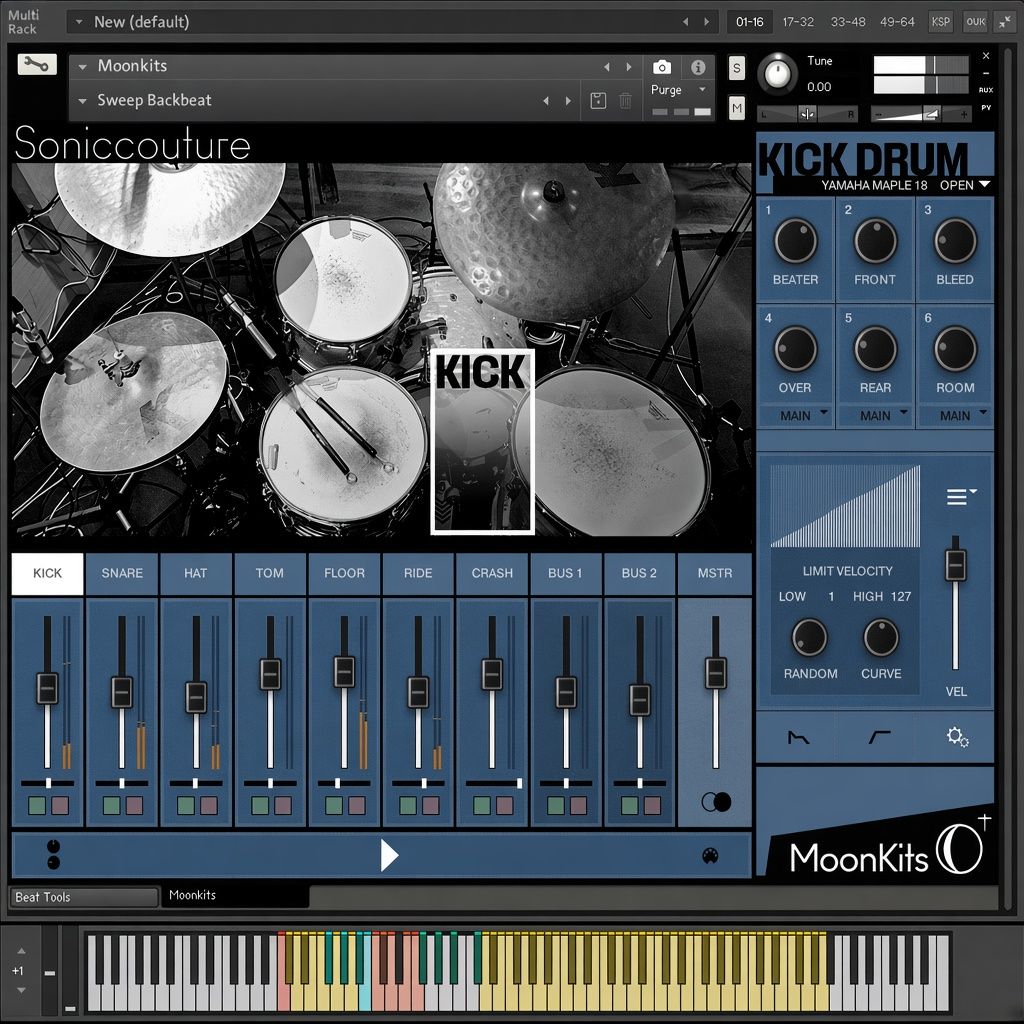Select previous snapshot arrow beside Sweep Backbeat
Viewport: 1024px width, 1024px height.
(545, 101)
